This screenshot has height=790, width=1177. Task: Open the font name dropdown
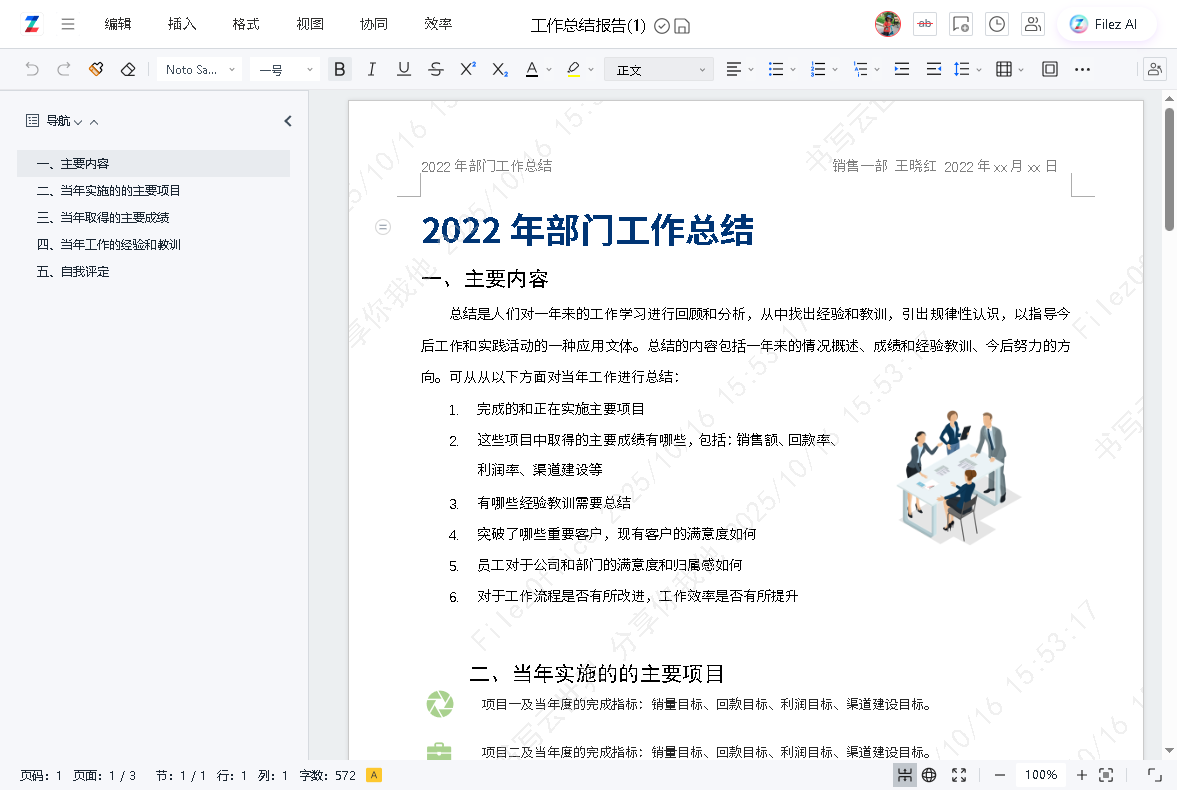point(202,69)
